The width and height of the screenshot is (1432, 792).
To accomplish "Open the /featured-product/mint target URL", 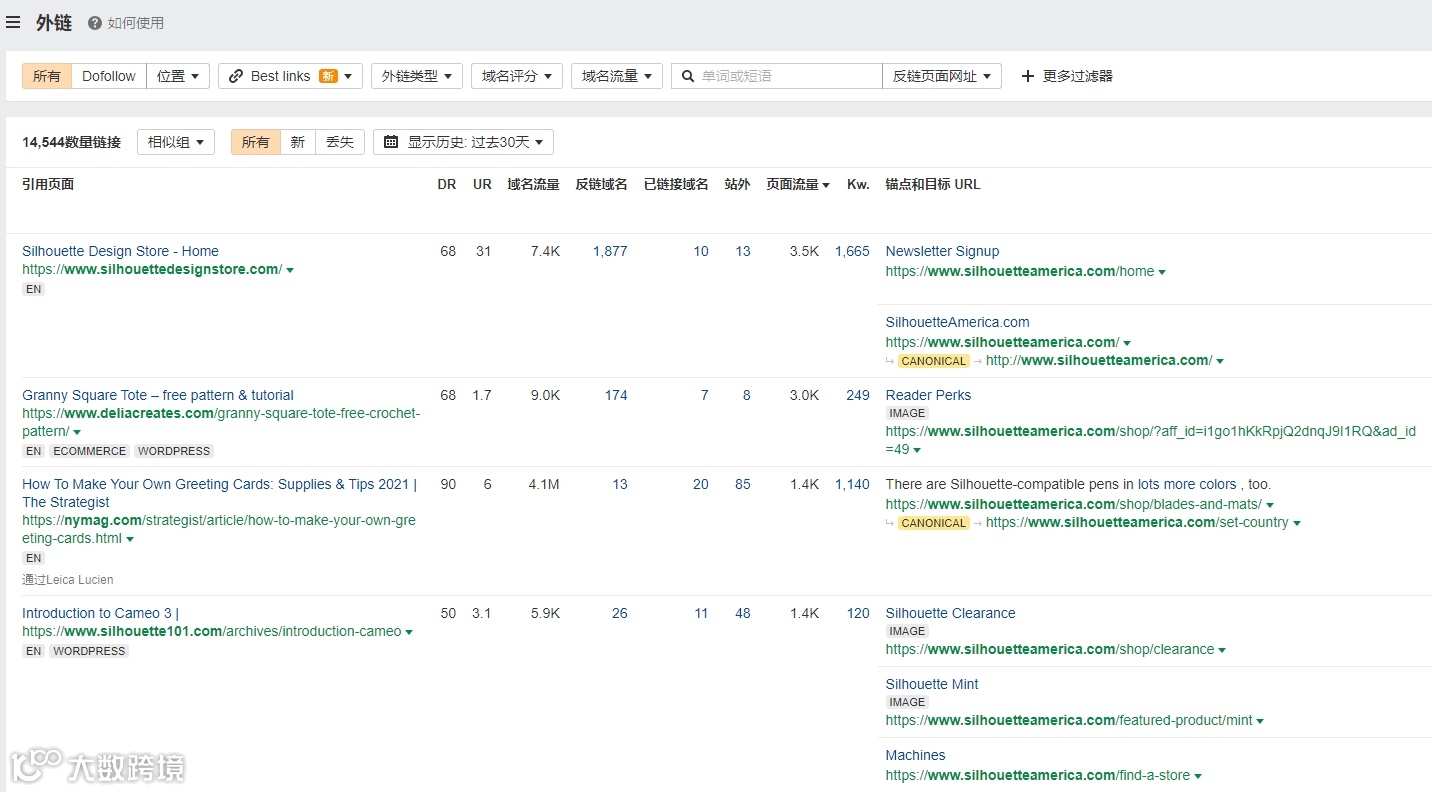I will point(1069,720).
